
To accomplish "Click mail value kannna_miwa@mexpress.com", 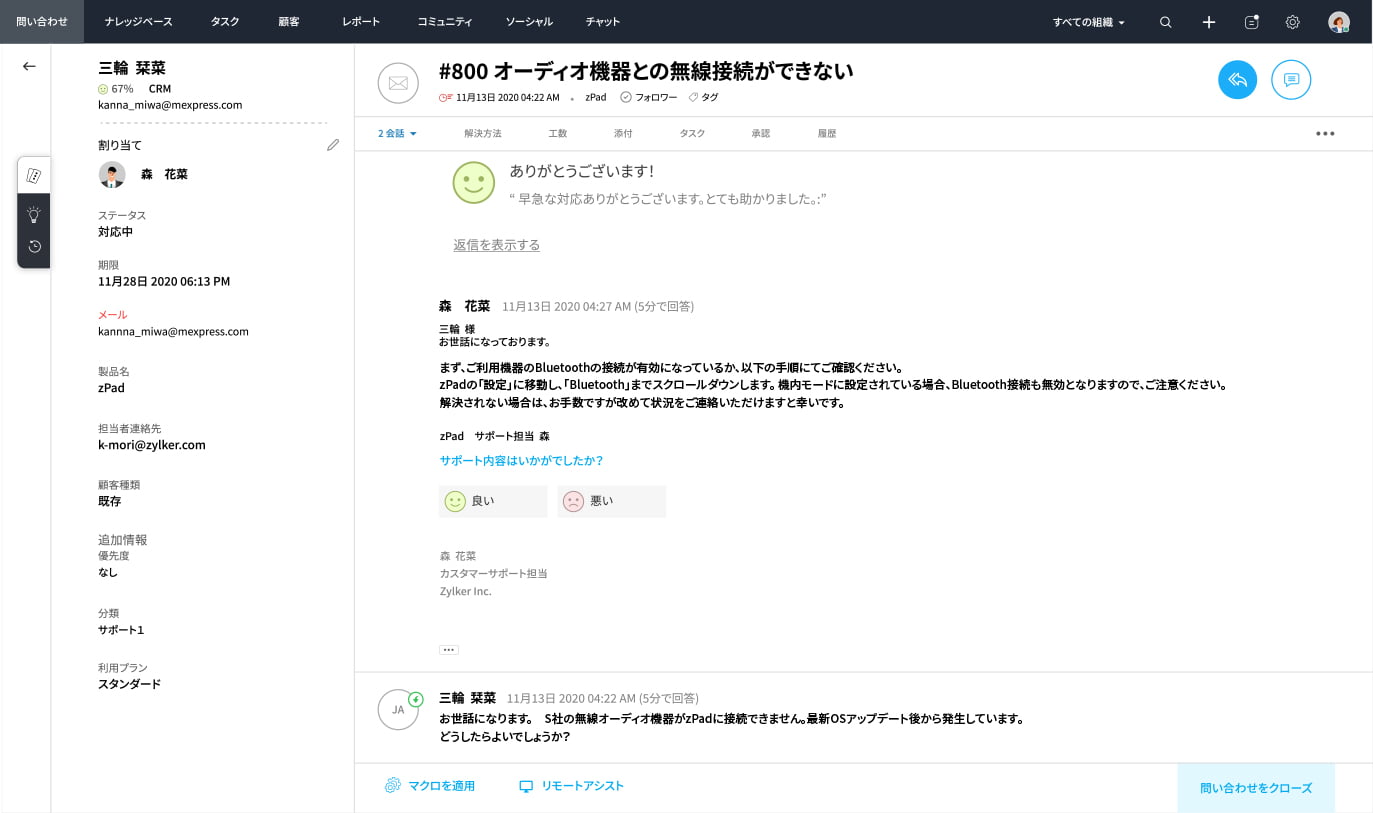I will pyautogui.click(x=173, y=331).
